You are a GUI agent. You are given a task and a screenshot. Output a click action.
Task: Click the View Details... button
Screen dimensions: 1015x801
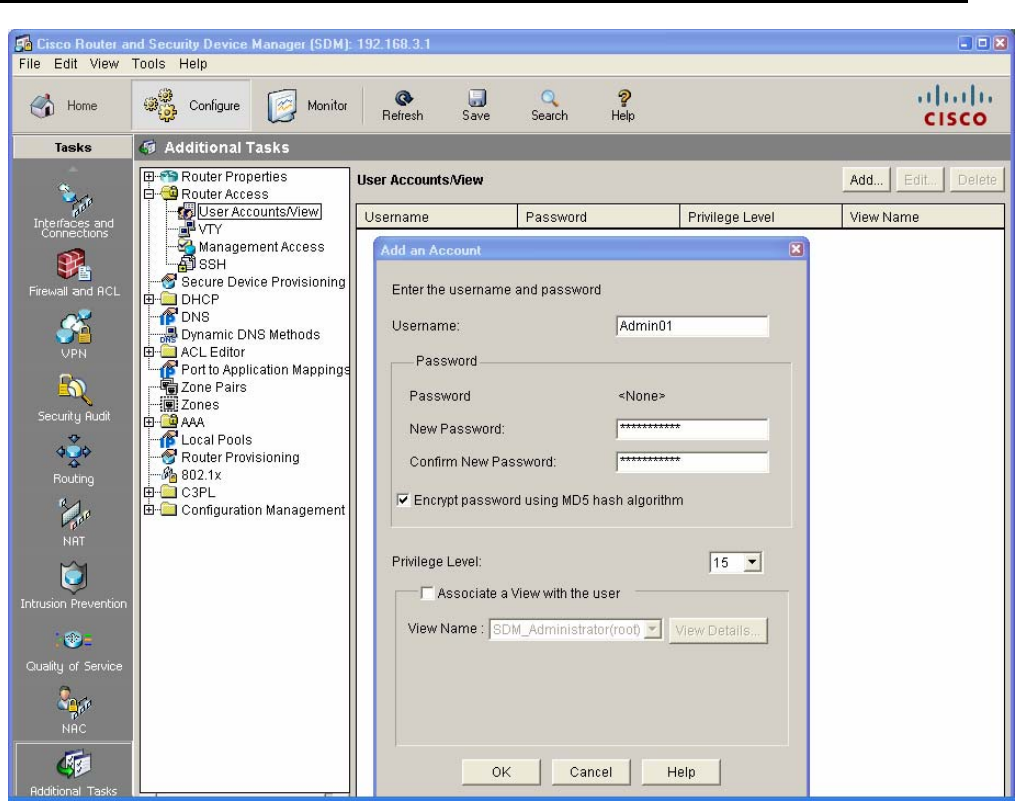pos(718,630)
